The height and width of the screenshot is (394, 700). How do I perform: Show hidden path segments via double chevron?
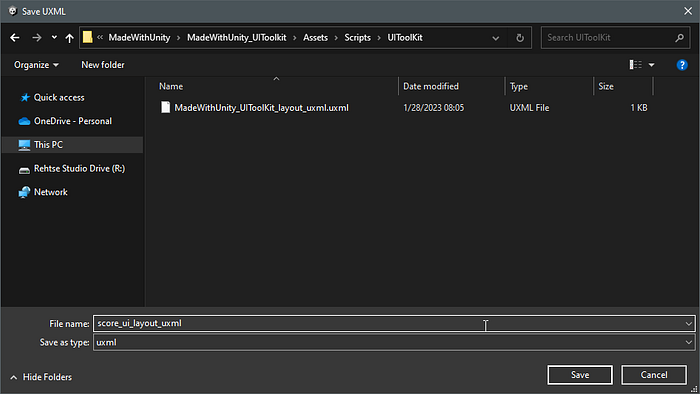[x=100, y=37]
